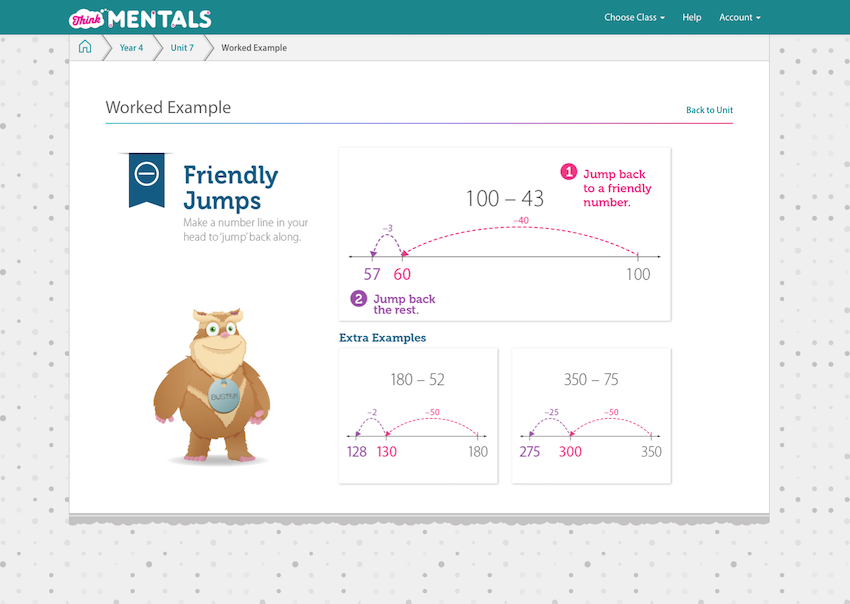Viewport: 850px width, 604px height.
Task: Go to Year 4 breadcrumb
Action: click(131, 48)
